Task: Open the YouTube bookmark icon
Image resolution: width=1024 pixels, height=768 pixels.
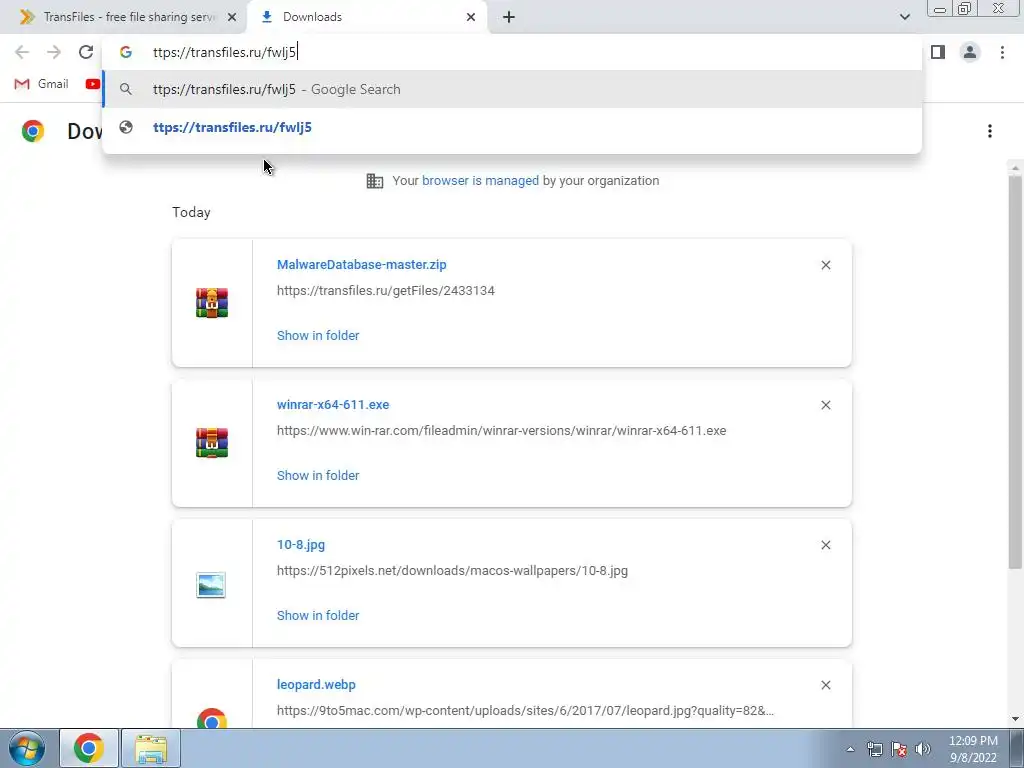Action: (x=93, y=84)
